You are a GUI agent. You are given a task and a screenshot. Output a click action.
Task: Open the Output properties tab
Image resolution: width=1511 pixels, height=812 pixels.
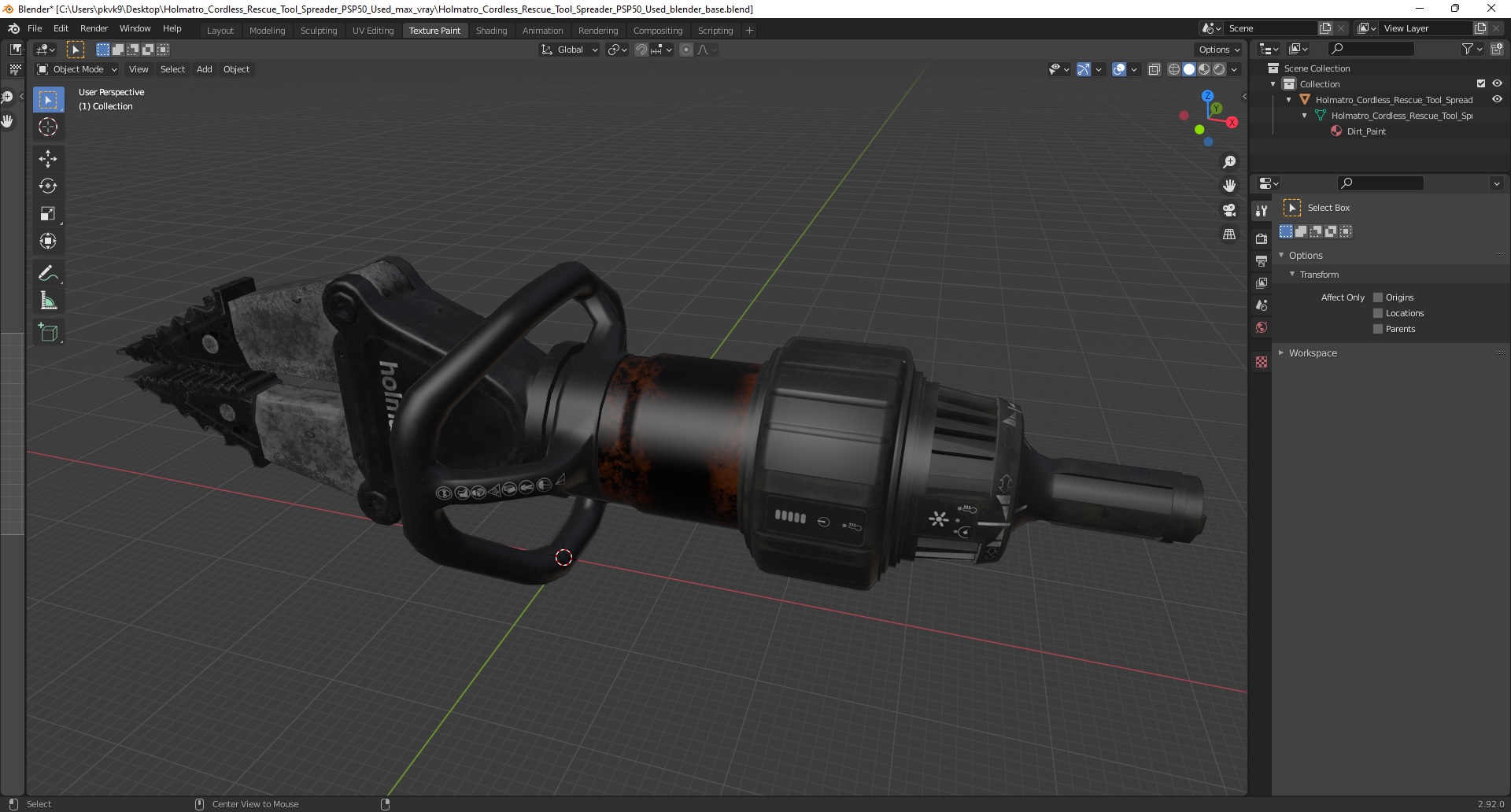click(x=1262, y=260)
